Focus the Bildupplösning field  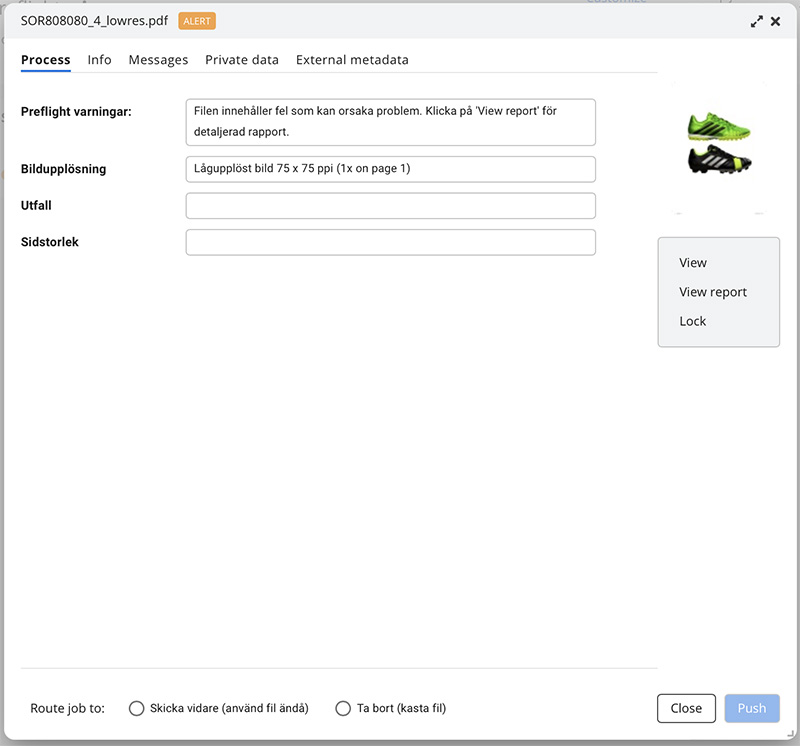point(390,169)
